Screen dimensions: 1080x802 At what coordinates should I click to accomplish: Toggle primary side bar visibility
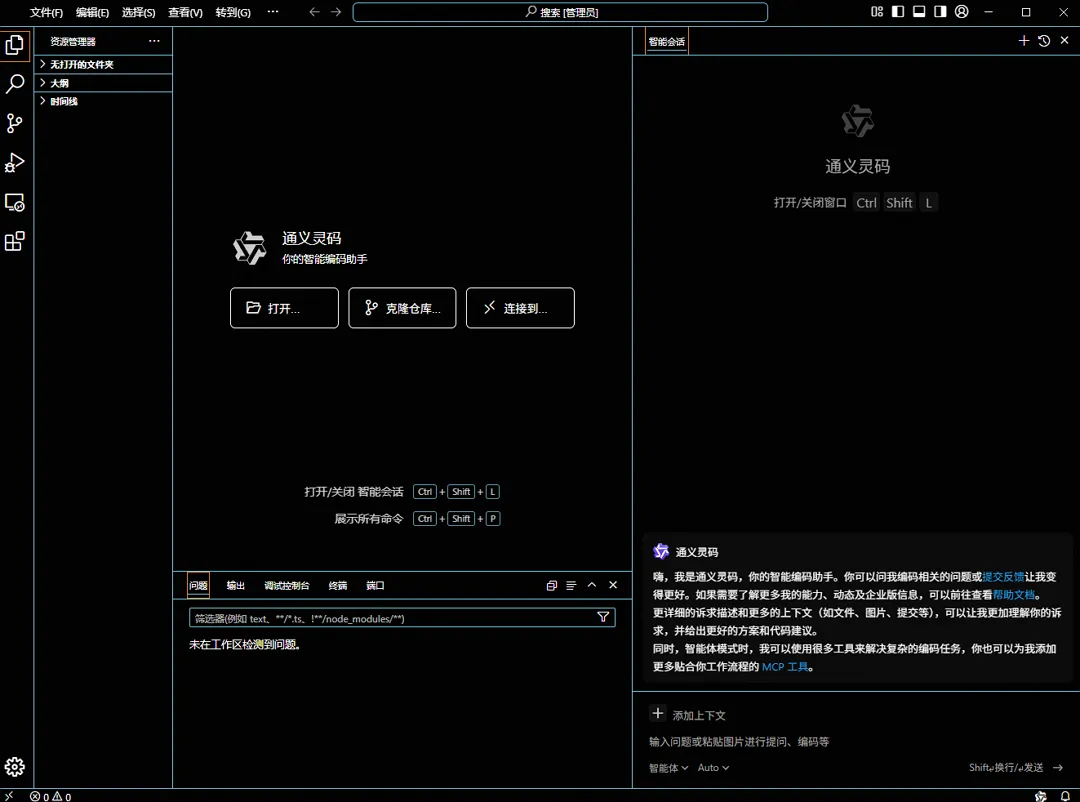point(898,12)
